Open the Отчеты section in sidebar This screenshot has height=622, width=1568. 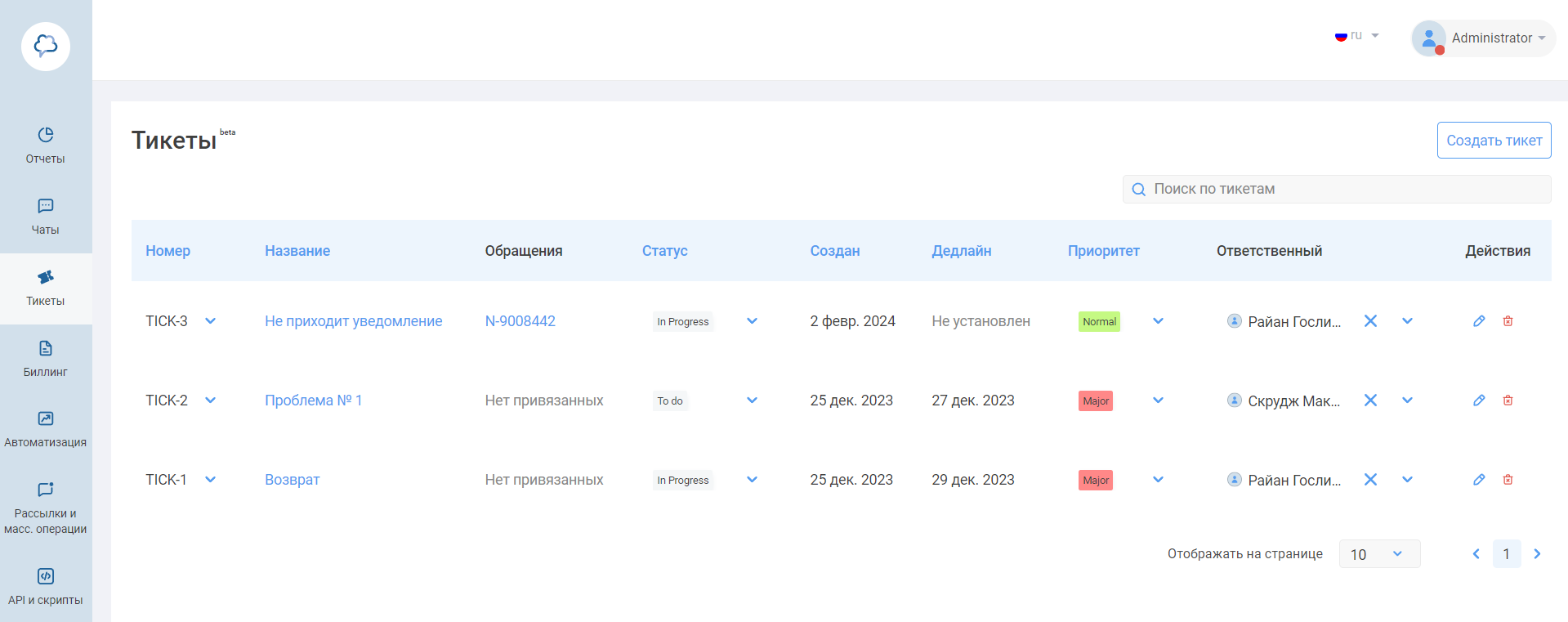(46, 145)
